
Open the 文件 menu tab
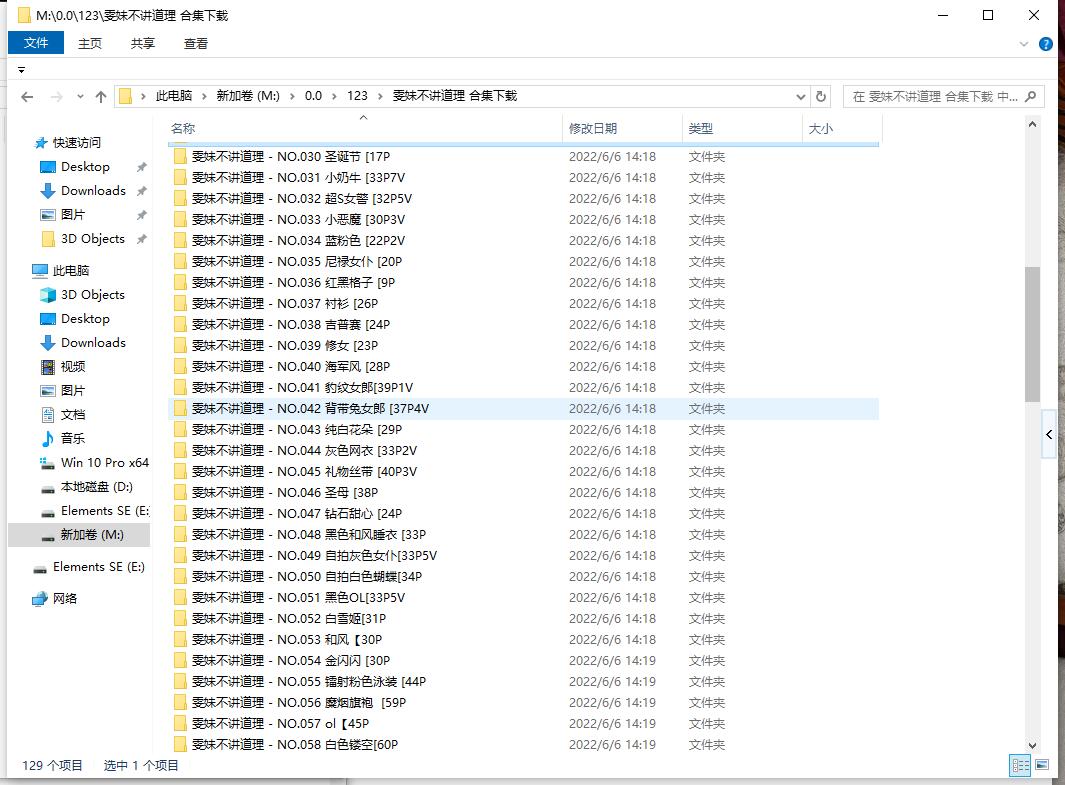point(36,43)
